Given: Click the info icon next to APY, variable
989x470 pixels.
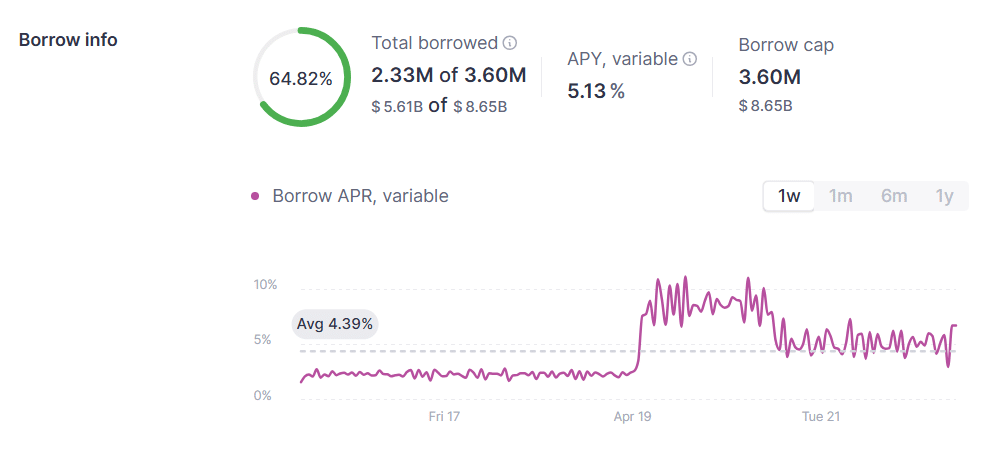Looking at the screenshot, I should pos(689,60).
